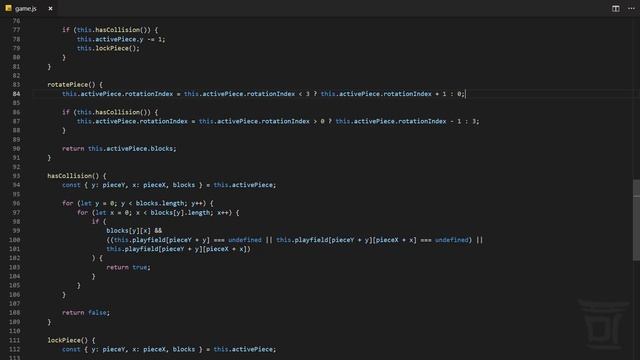640x360 pixels.
Task: Click the playfield check on line 101
Action: 178,249
